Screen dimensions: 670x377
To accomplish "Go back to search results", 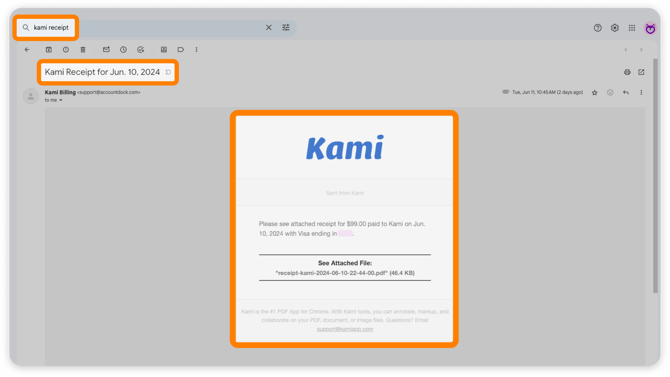I will (x=27, y=50).
